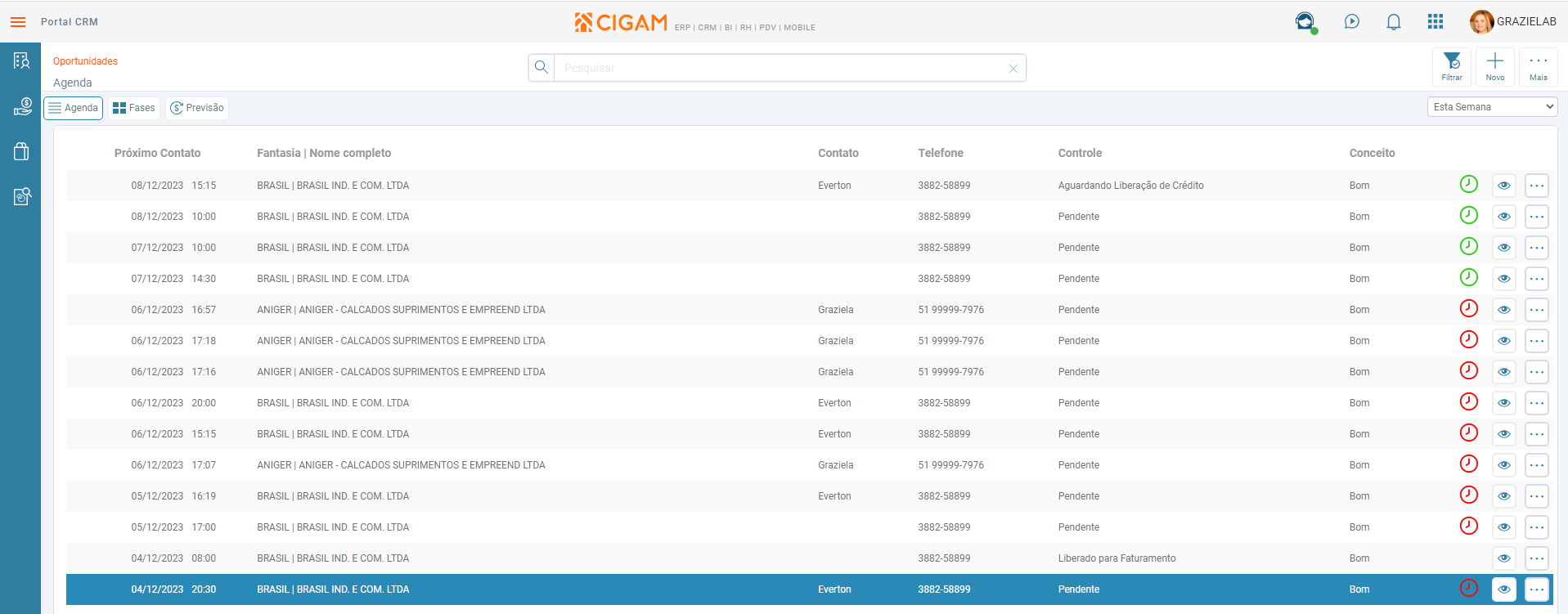This screenshot has width=1568, height=614.
Task: Click the Oportunidades breadcrumb link
Action: [85, 61]
